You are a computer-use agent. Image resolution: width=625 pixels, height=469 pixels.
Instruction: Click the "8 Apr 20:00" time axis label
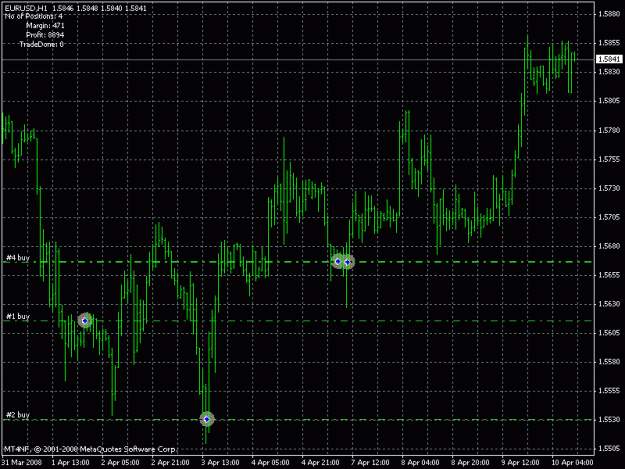tap(470, 463)
